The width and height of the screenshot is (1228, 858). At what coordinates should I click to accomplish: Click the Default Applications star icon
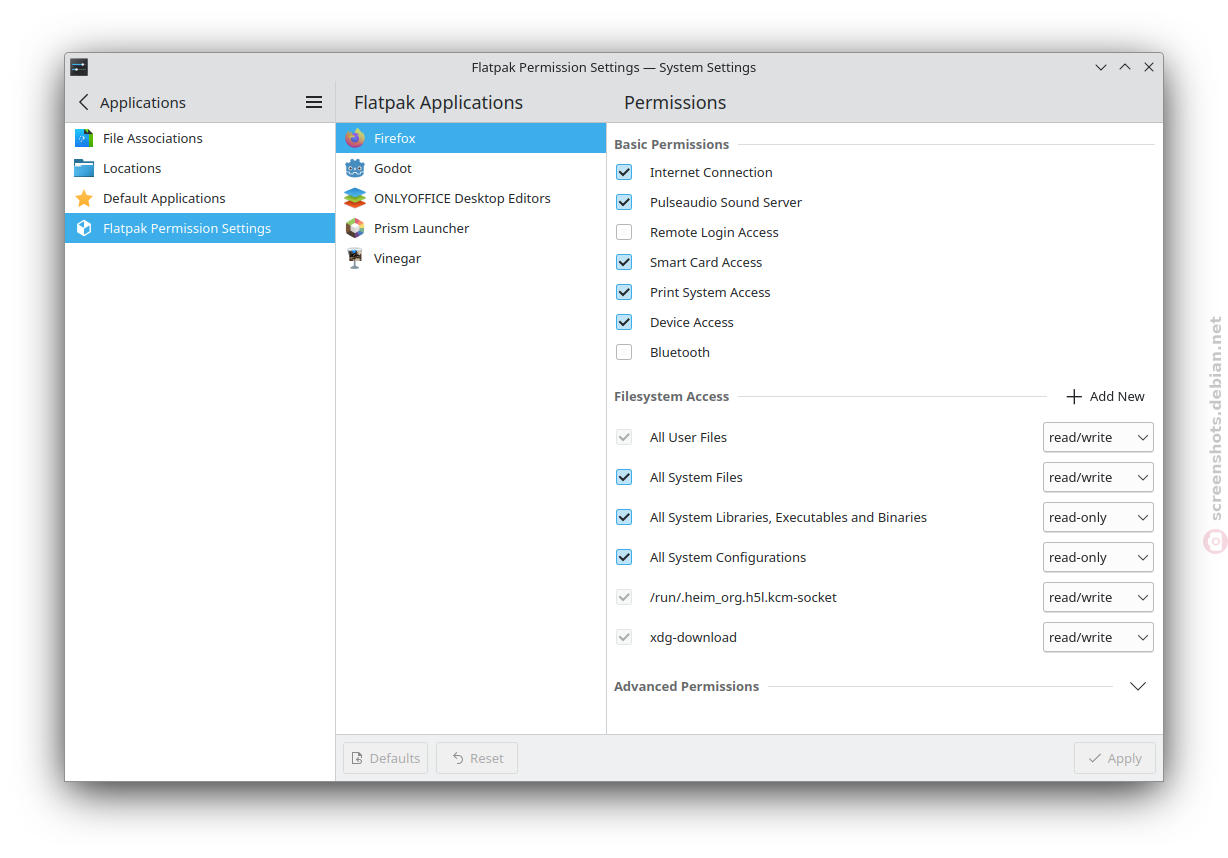click(84, 198)
